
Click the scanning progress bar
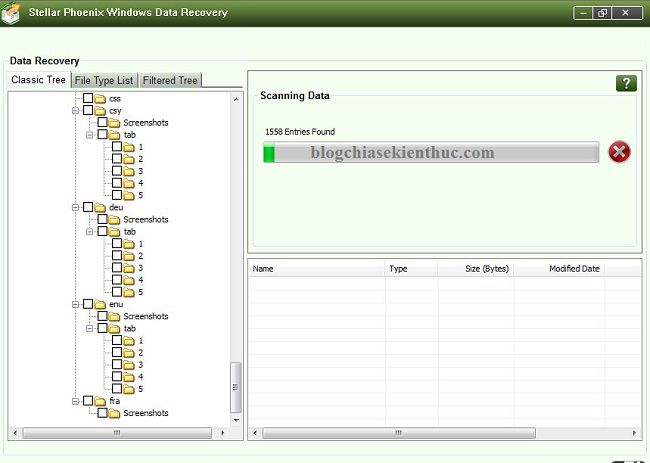point(431,152)
